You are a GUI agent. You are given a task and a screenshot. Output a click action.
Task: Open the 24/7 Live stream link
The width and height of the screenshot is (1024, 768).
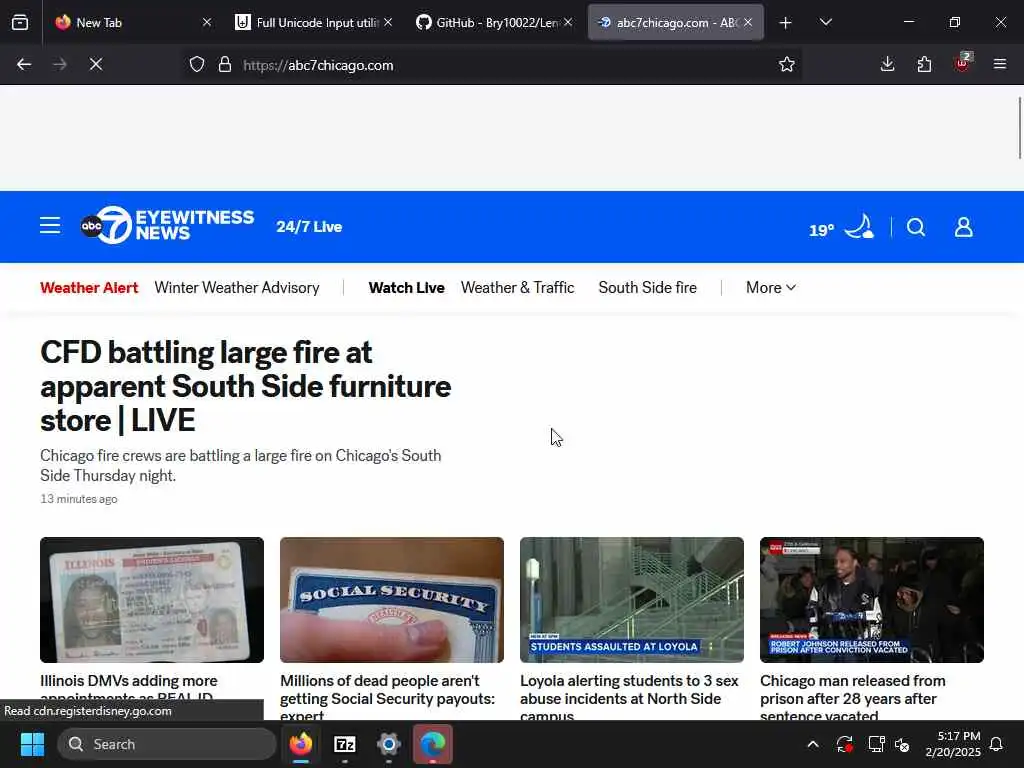pos(309,227)
